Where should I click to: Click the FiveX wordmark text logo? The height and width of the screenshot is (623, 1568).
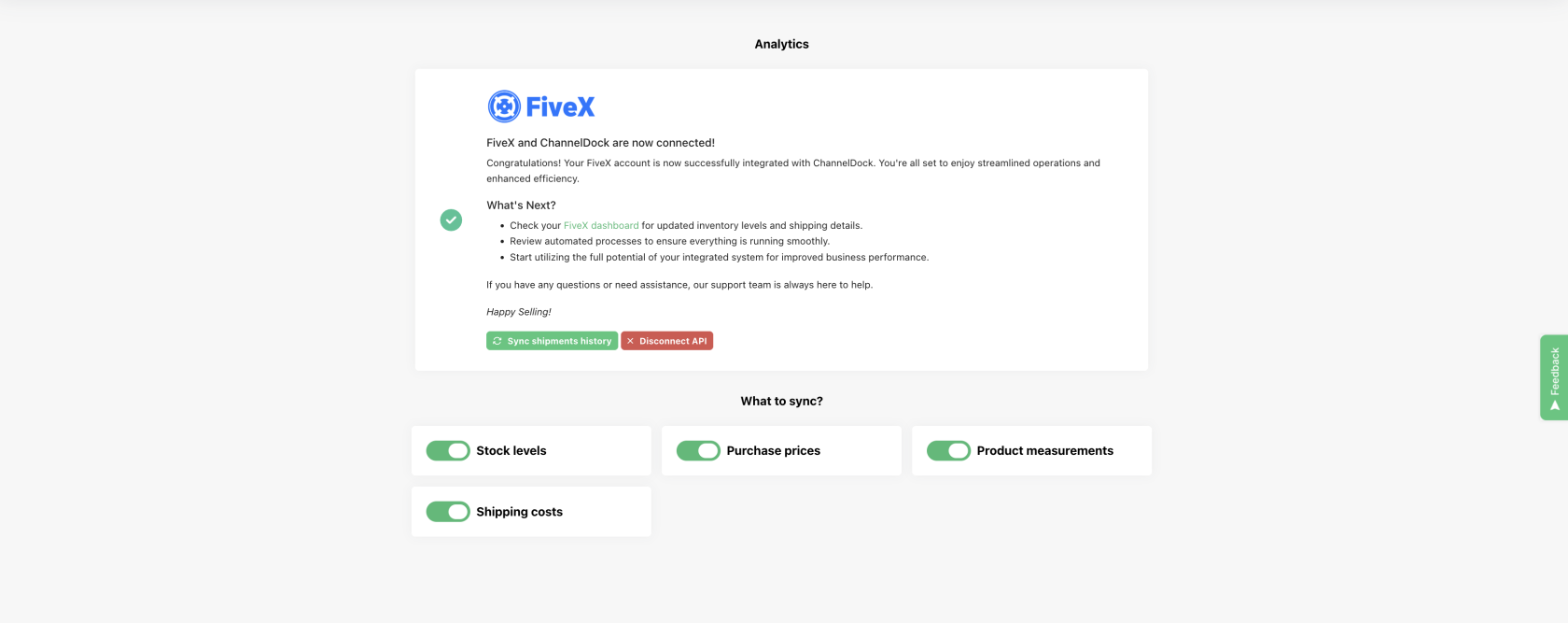click(x=560, y=106)
